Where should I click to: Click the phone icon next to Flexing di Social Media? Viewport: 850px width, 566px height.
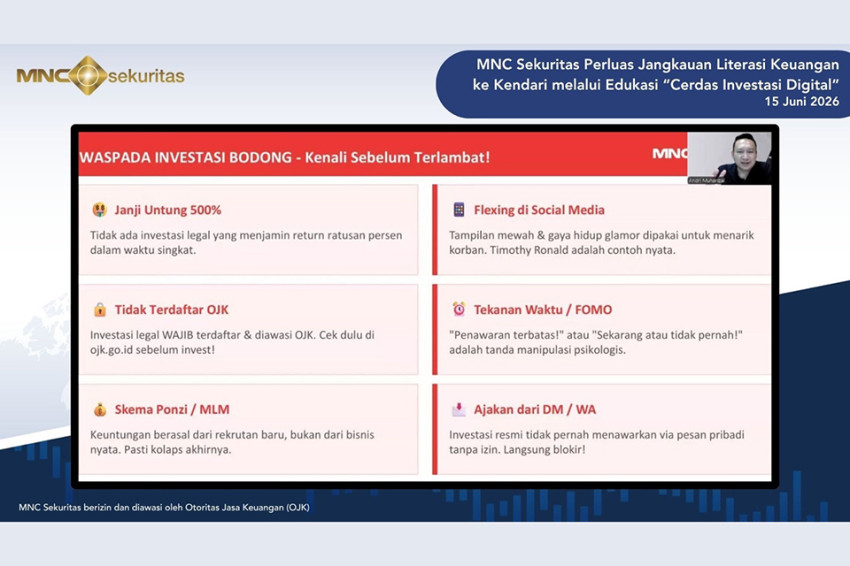pyautogui.click(x=459, y=209)
